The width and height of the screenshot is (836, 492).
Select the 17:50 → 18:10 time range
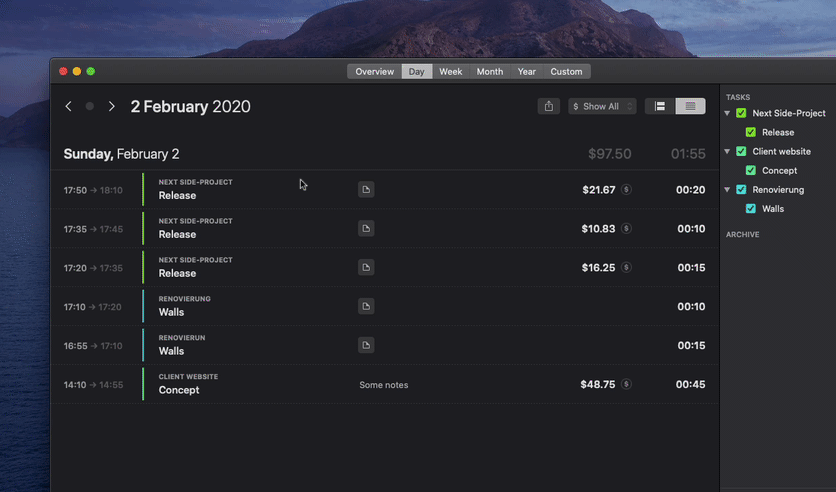pos(93,190)
